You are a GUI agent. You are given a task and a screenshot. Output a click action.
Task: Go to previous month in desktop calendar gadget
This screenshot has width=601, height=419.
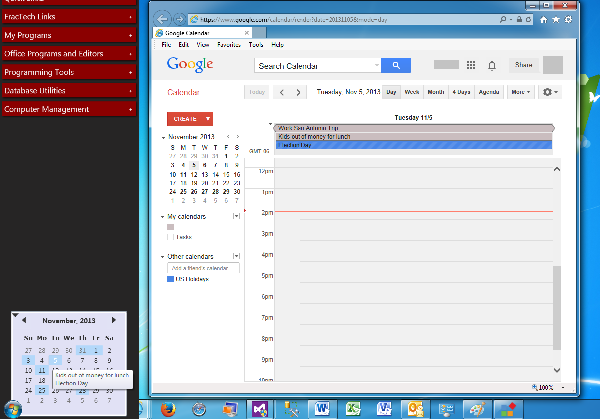pos(24,320)
